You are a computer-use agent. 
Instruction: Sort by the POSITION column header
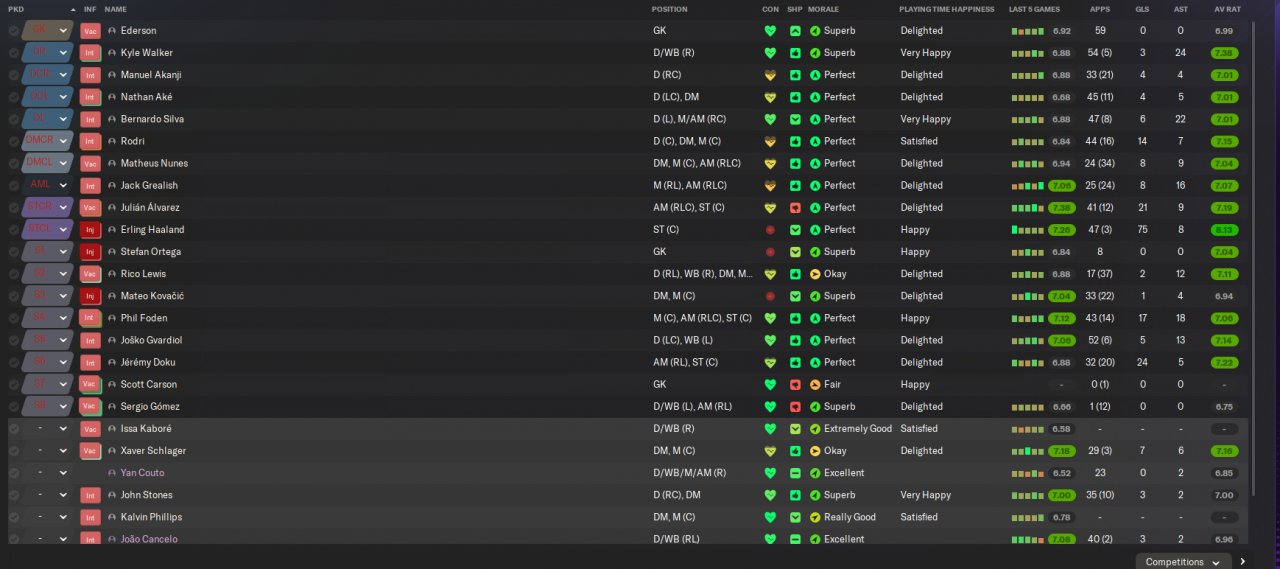pos(670,9)
